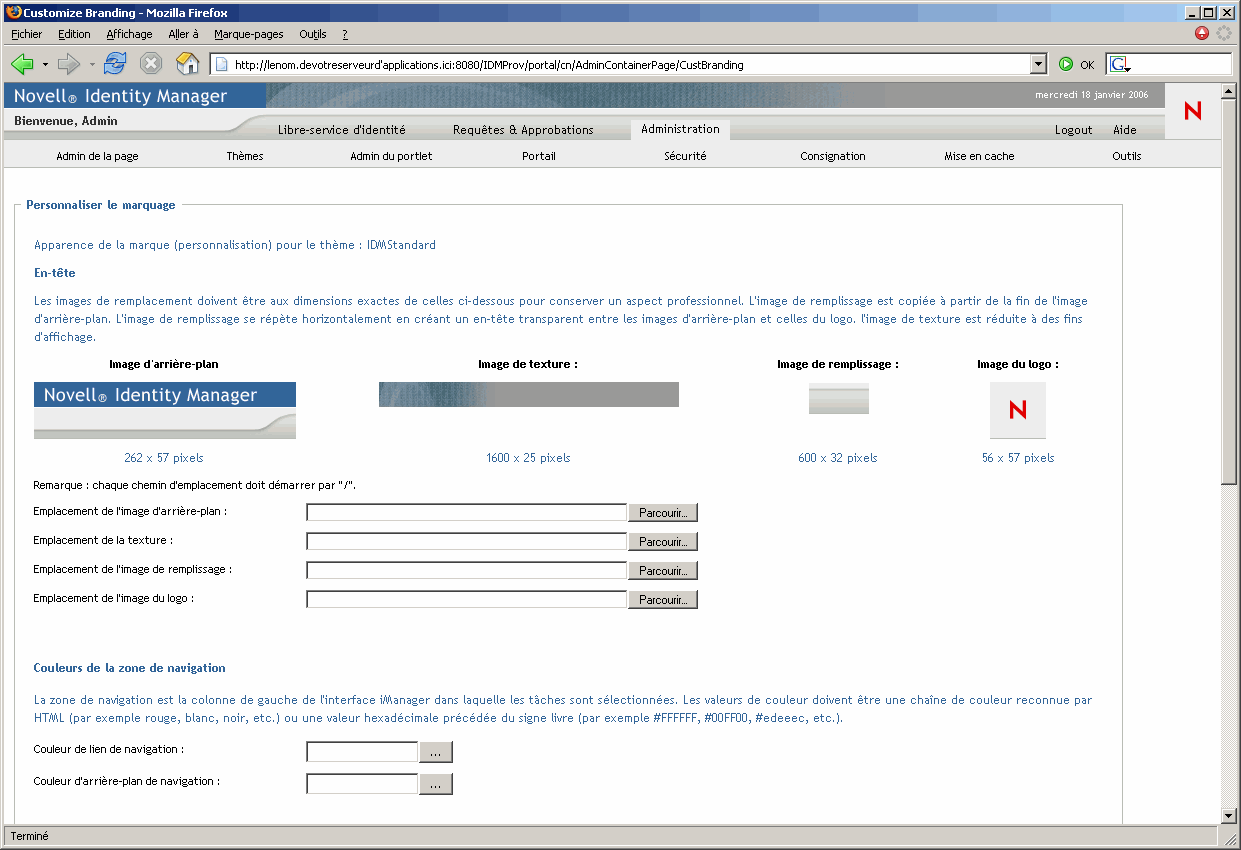Click the 'Bienvenue, Admin' text

coord(66,121)
